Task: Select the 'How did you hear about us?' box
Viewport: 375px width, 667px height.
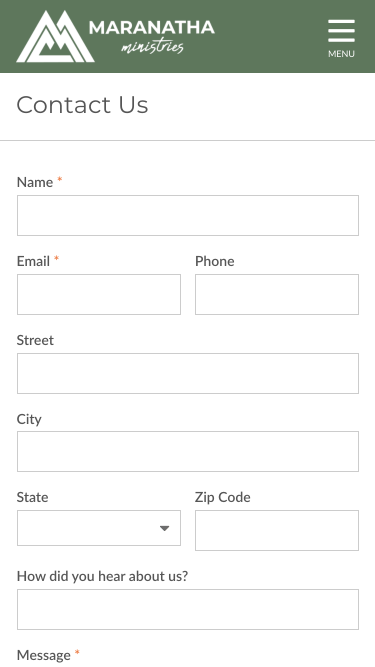Action: point(188,609)
